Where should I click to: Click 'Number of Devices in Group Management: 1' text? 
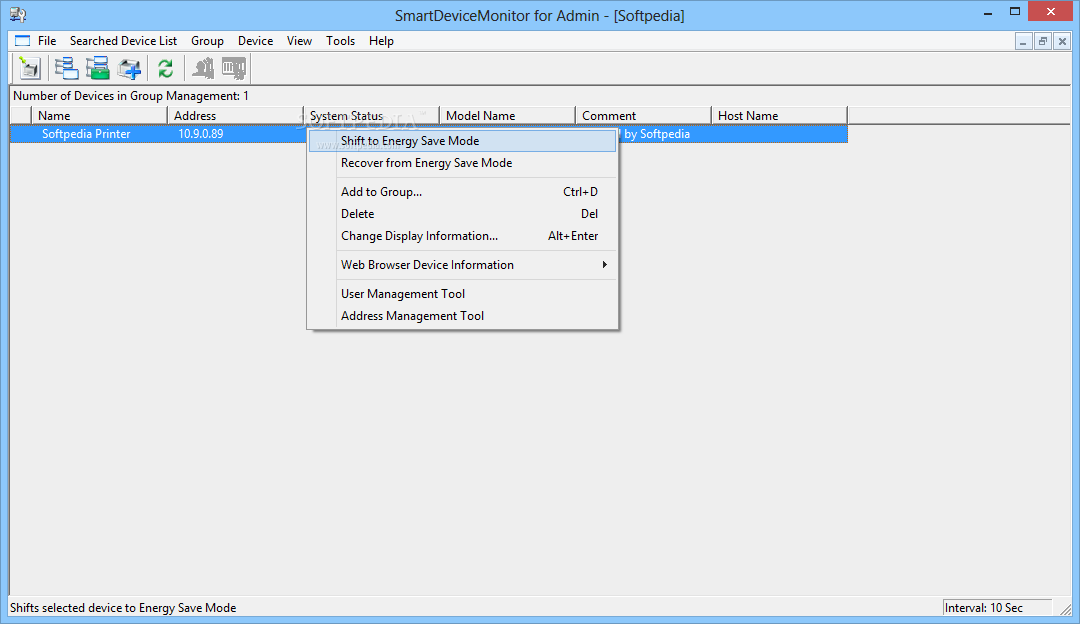point(131,96)
